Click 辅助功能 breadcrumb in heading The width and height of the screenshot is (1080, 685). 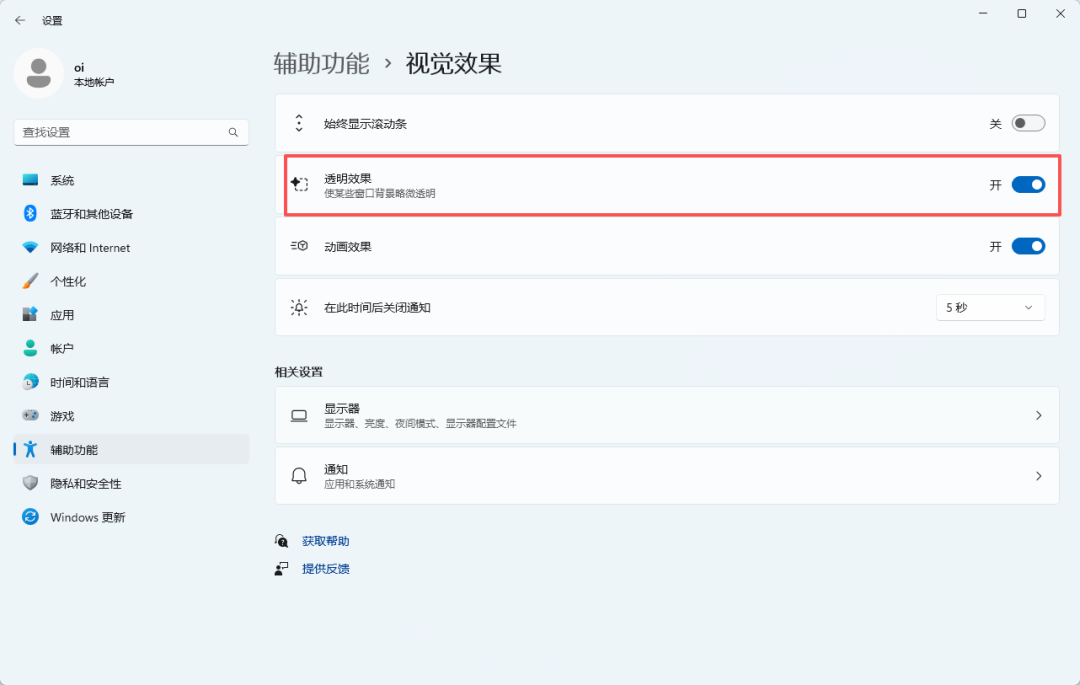[322, 63]
